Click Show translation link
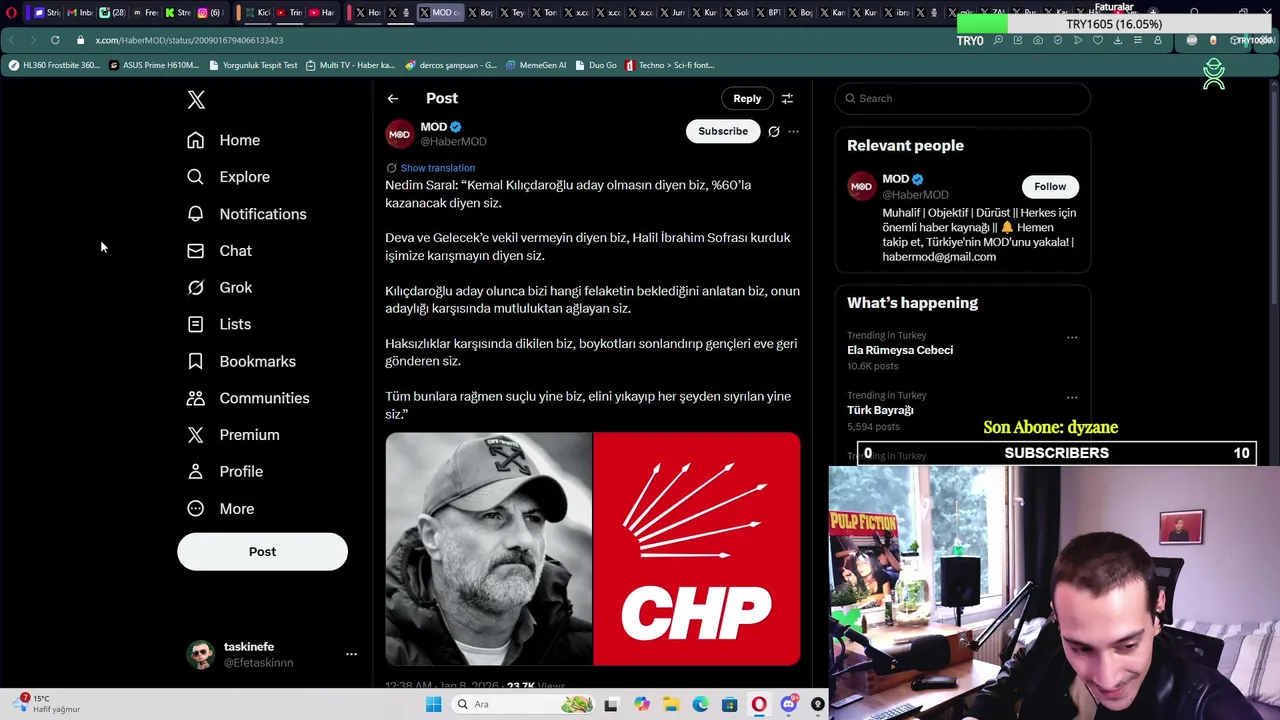The image size is (1280, 720). pyautogui.click(x=437, y=168)
